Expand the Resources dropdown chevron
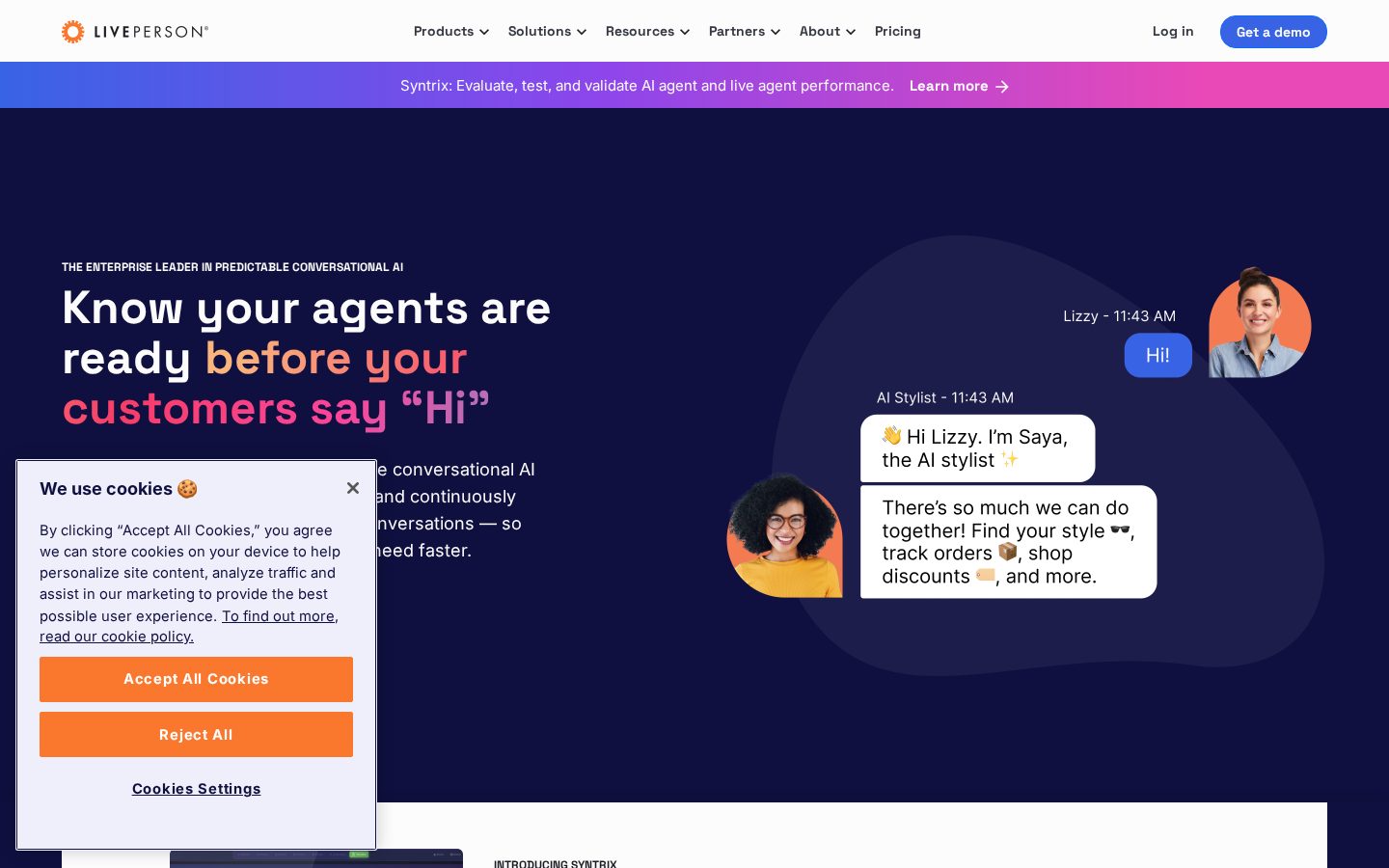The width and height of the screenshot is (1389, 868). (x=685, y=32)
